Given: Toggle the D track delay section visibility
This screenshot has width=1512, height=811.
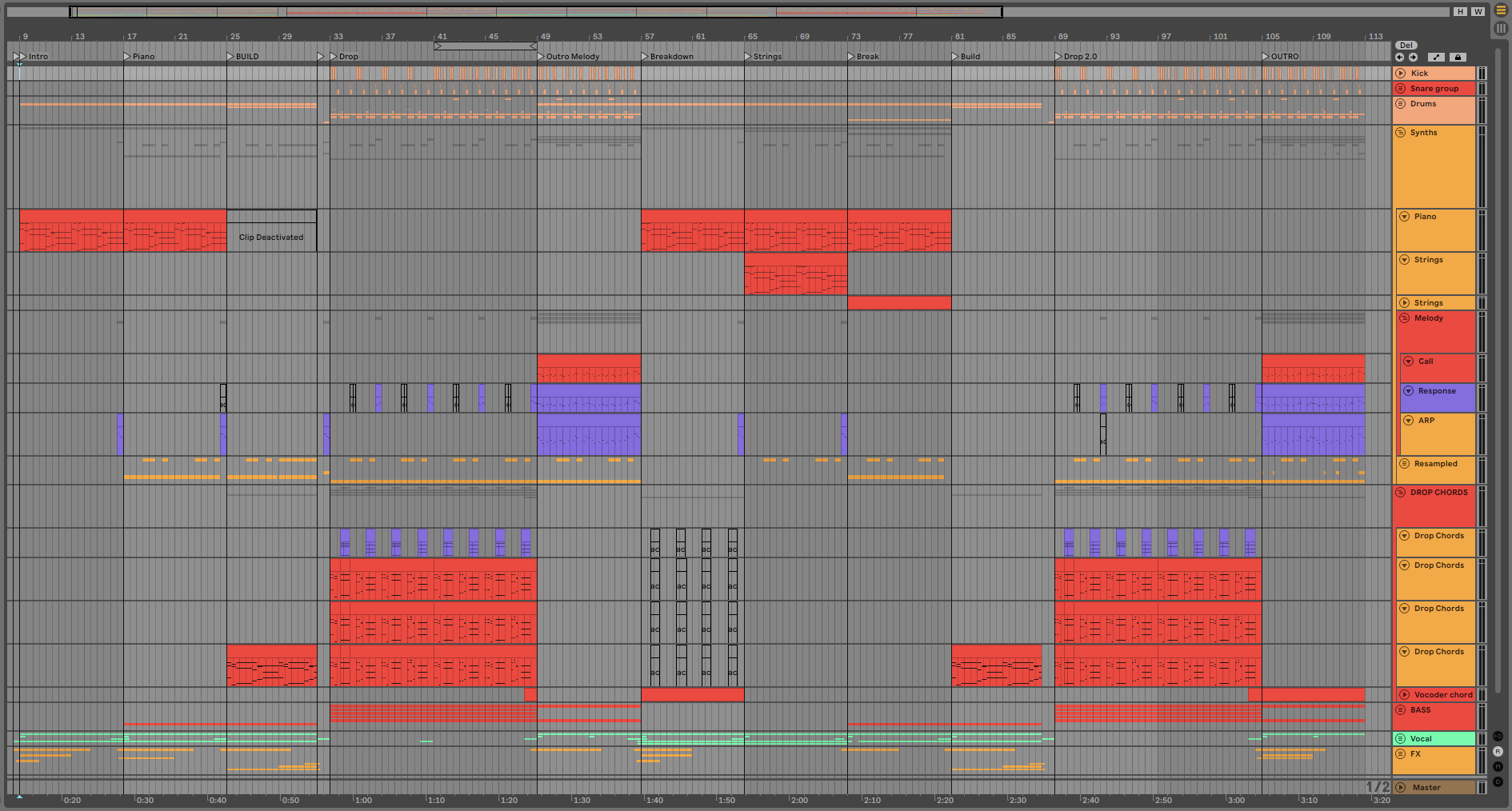Looking at the screenshot, I should coord(1498,782).
